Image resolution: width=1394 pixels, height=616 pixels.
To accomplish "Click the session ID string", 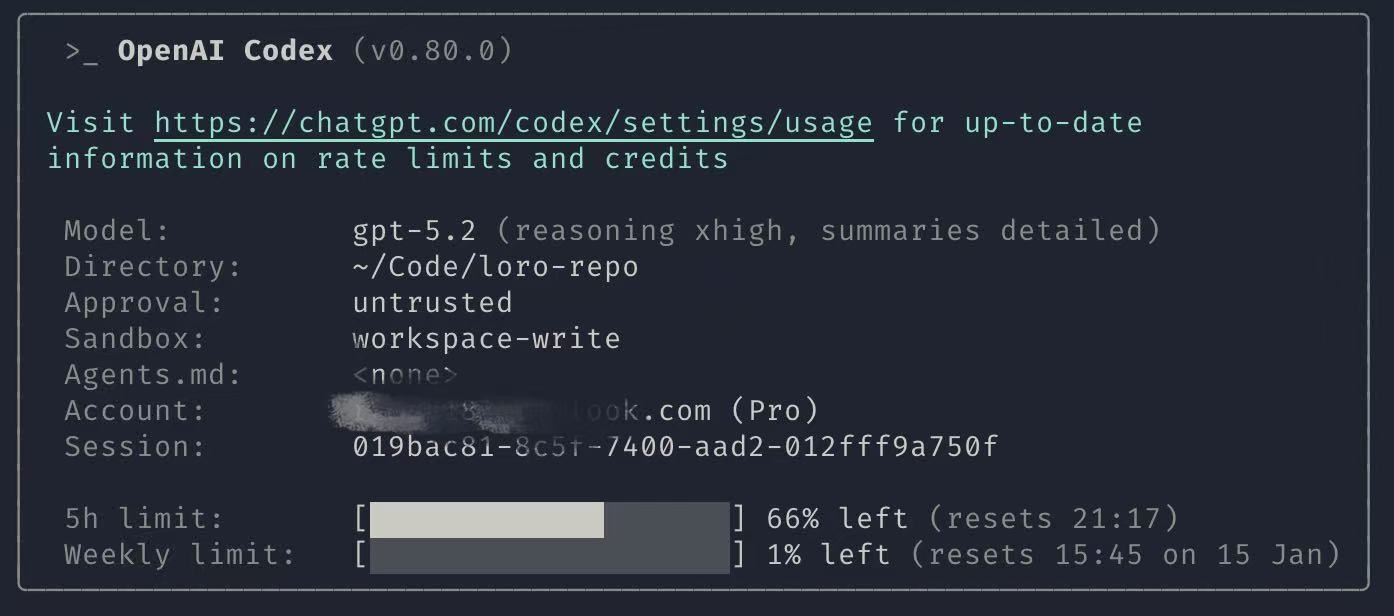I will coord(675,447).
